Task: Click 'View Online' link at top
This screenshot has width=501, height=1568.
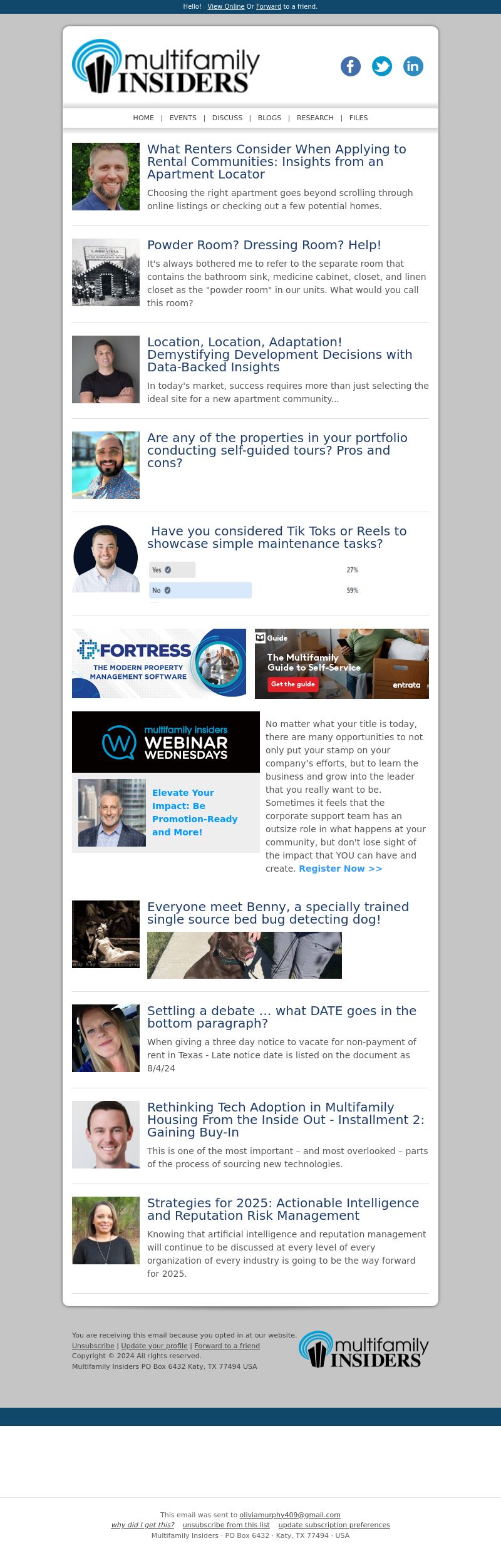Action: click(x=226, y=6)
